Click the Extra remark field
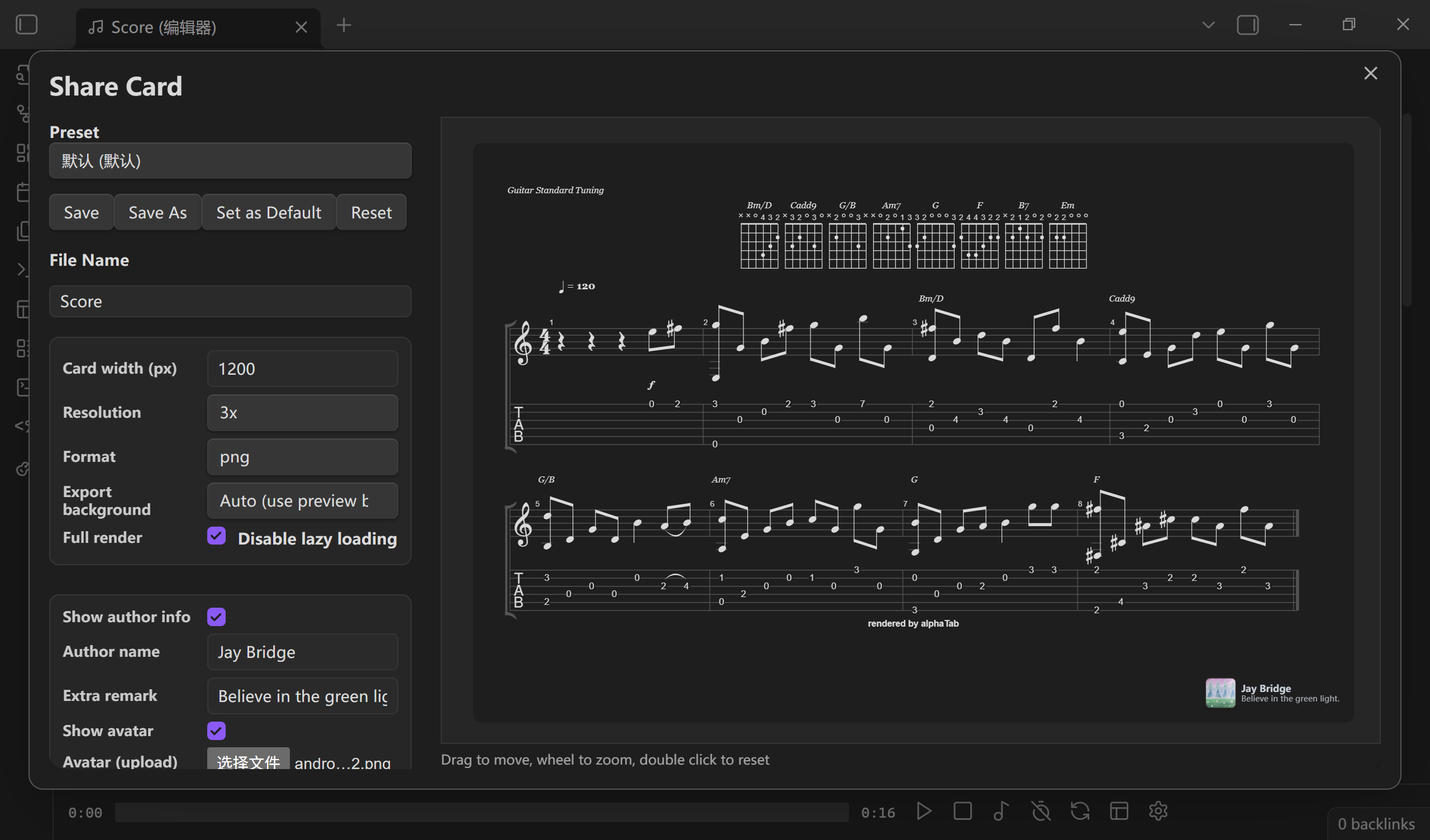The image size is (1430, 840). pyautogui.click(x=302, y=696)
